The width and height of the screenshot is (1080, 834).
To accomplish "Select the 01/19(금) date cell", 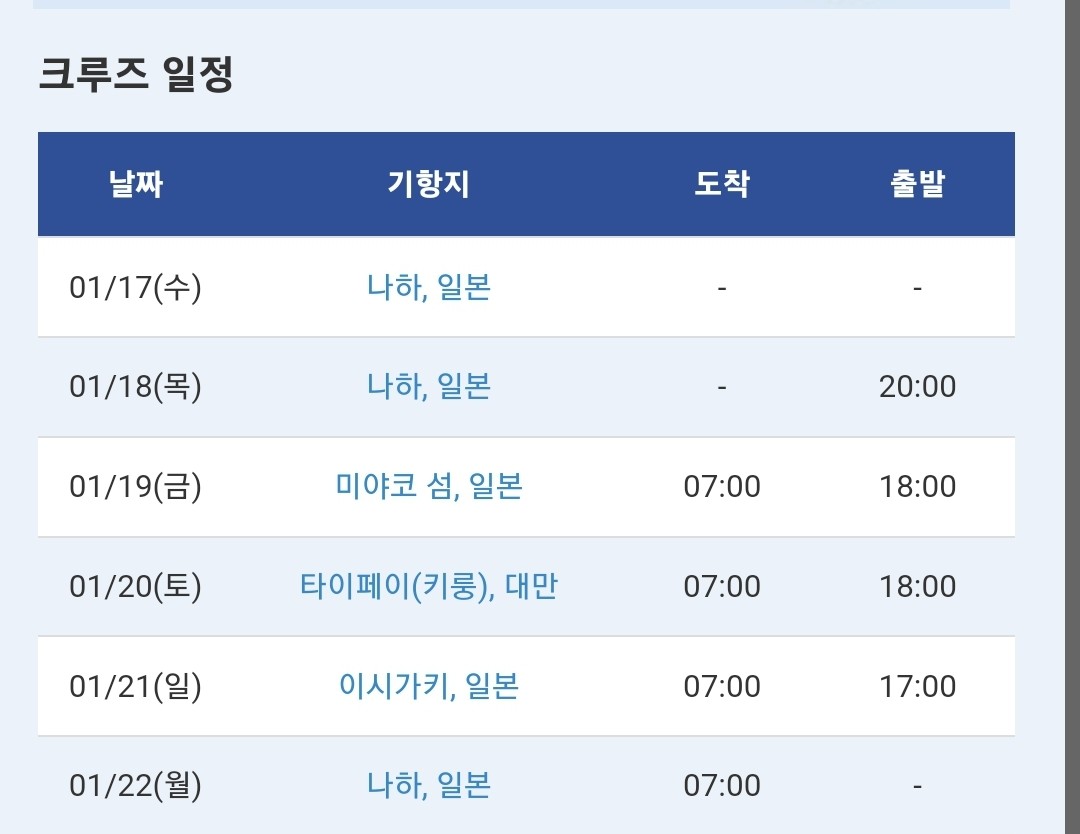I will [x=136, y=486].
